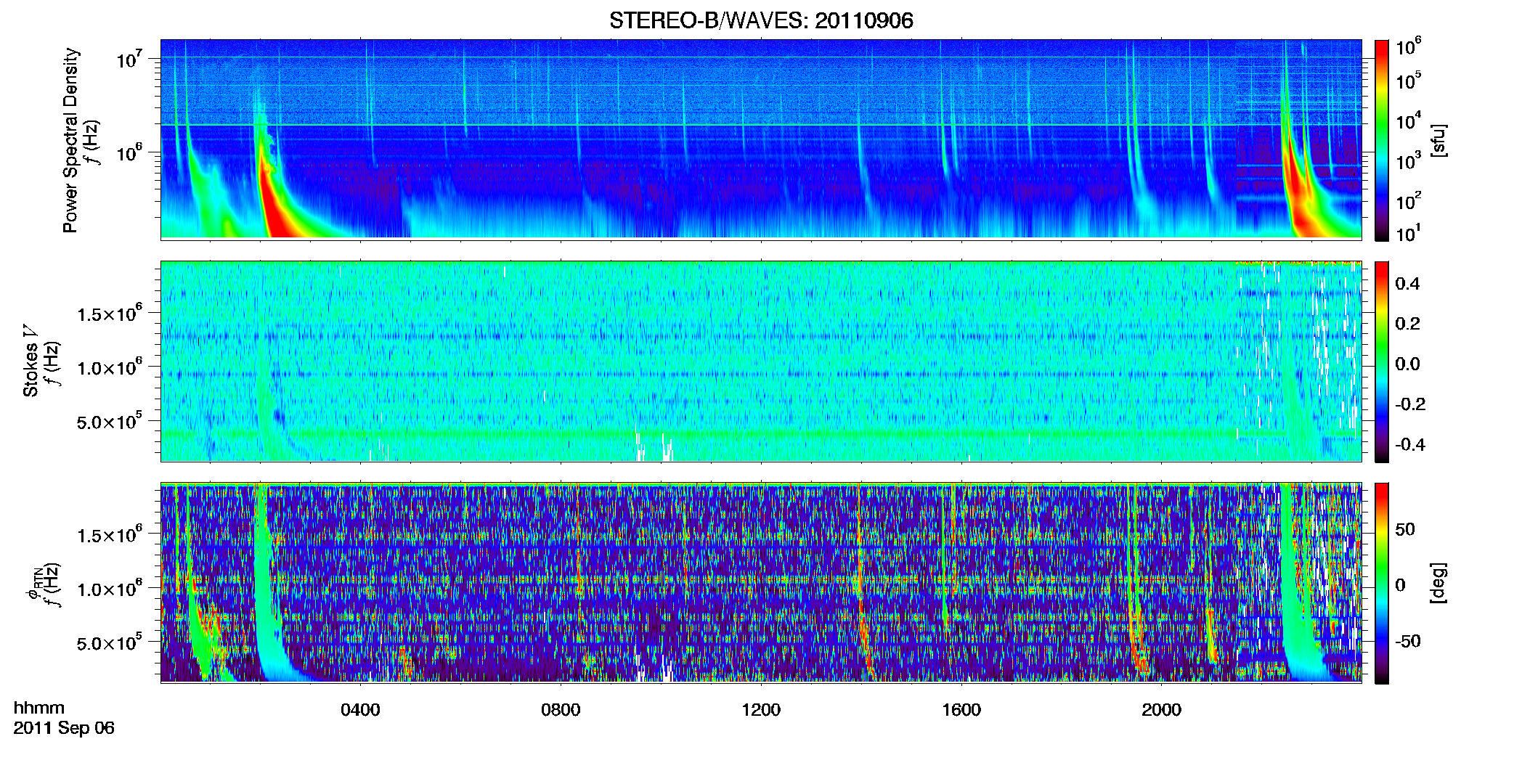This screenshot has height=784, width=1522.
Task: Click the middle Stokes V spectrogram panel
Action: tap(761, 361)
